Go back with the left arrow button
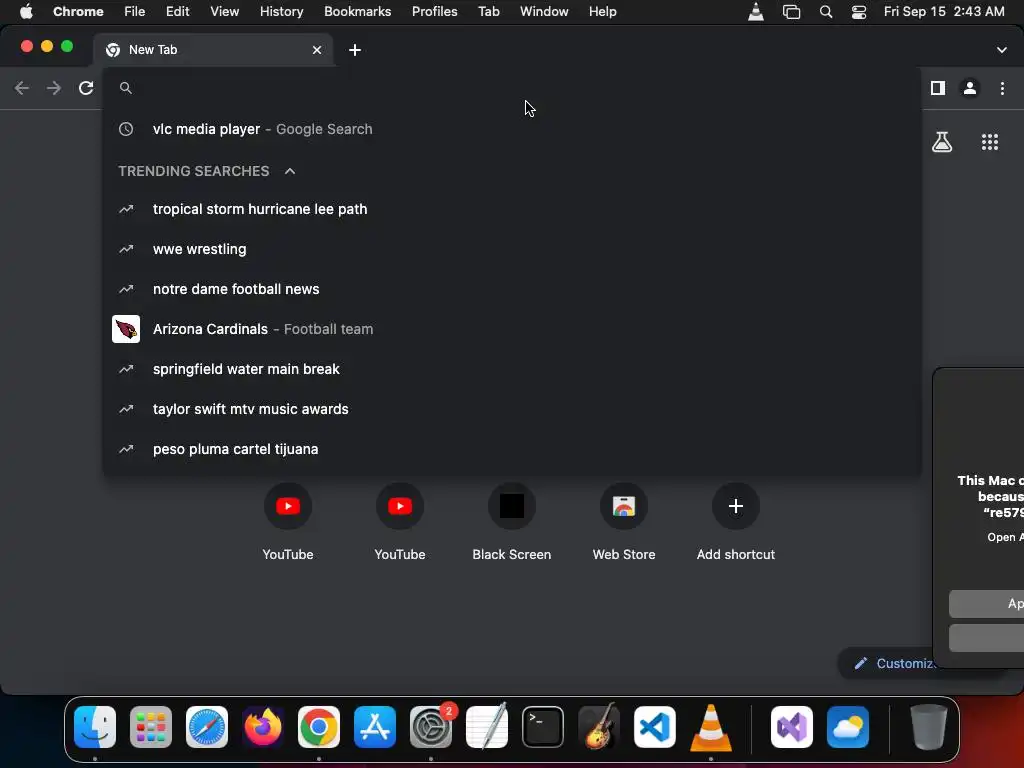Screen dimensions: 1024x768 click(22, 88)
